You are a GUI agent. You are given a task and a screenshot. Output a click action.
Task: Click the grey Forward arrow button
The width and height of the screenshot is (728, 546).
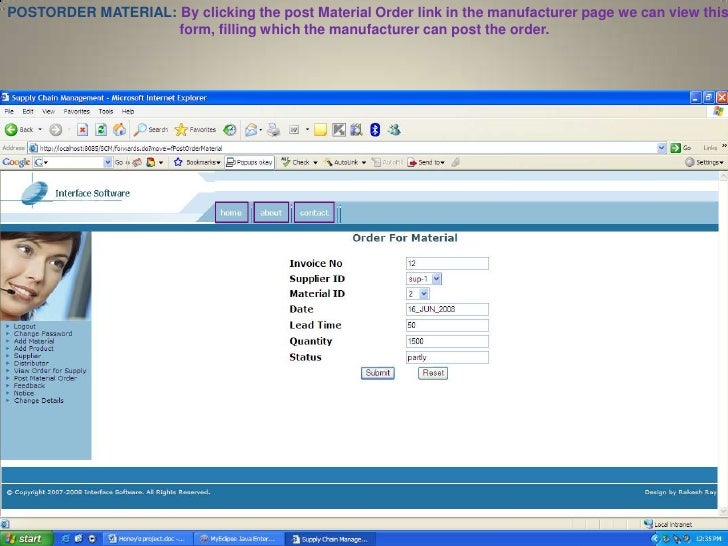click(x=56, y=130)
